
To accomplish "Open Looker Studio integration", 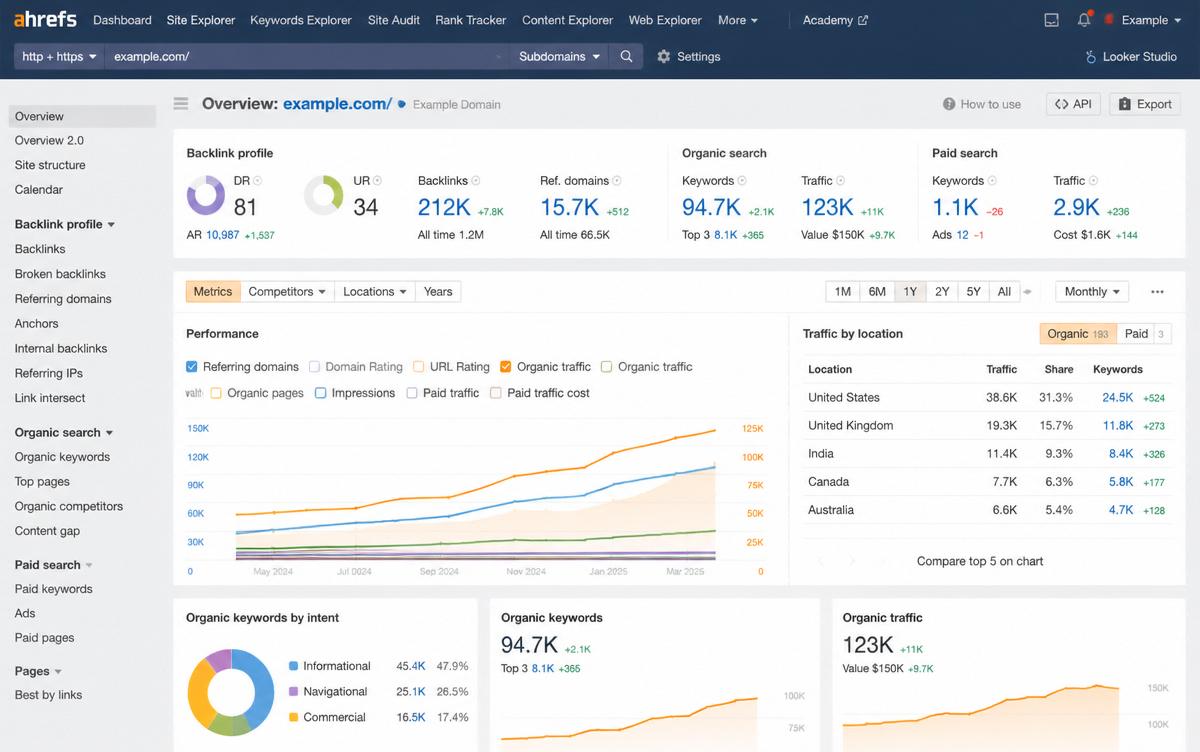I will point(1130,57).
